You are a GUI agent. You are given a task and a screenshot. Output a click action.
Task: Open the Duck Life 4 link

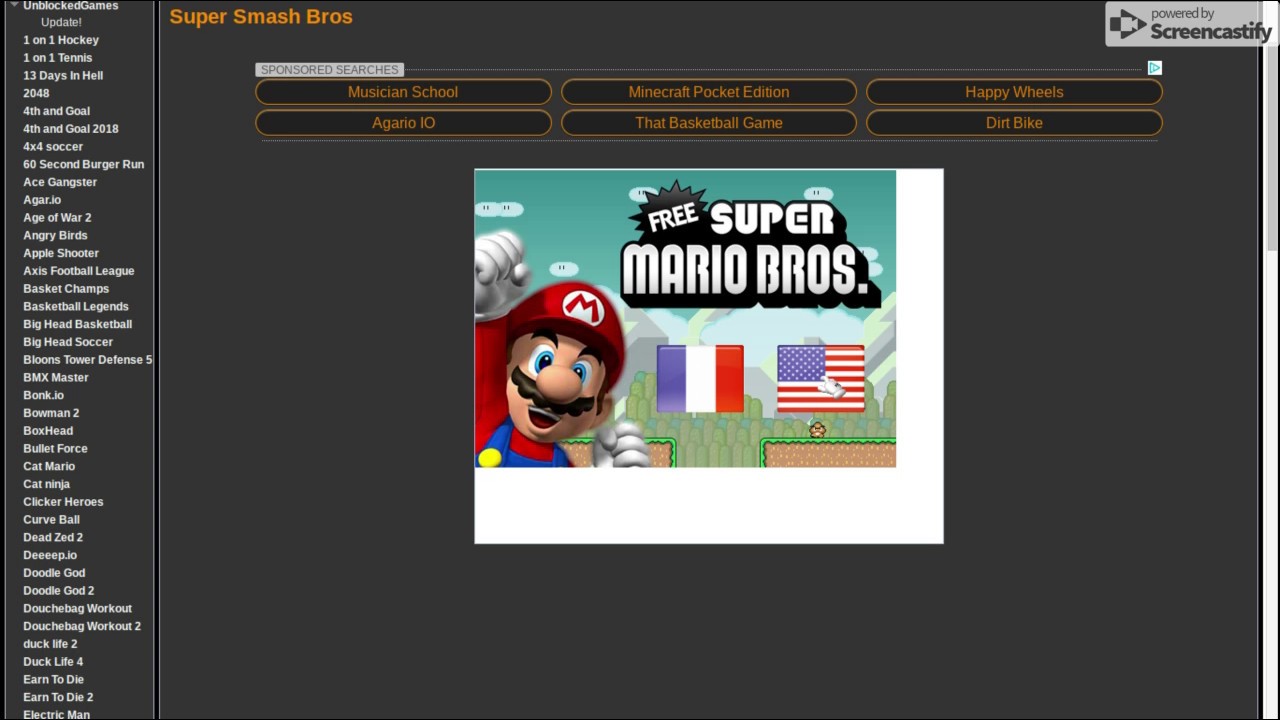click(x=53, y=662)
